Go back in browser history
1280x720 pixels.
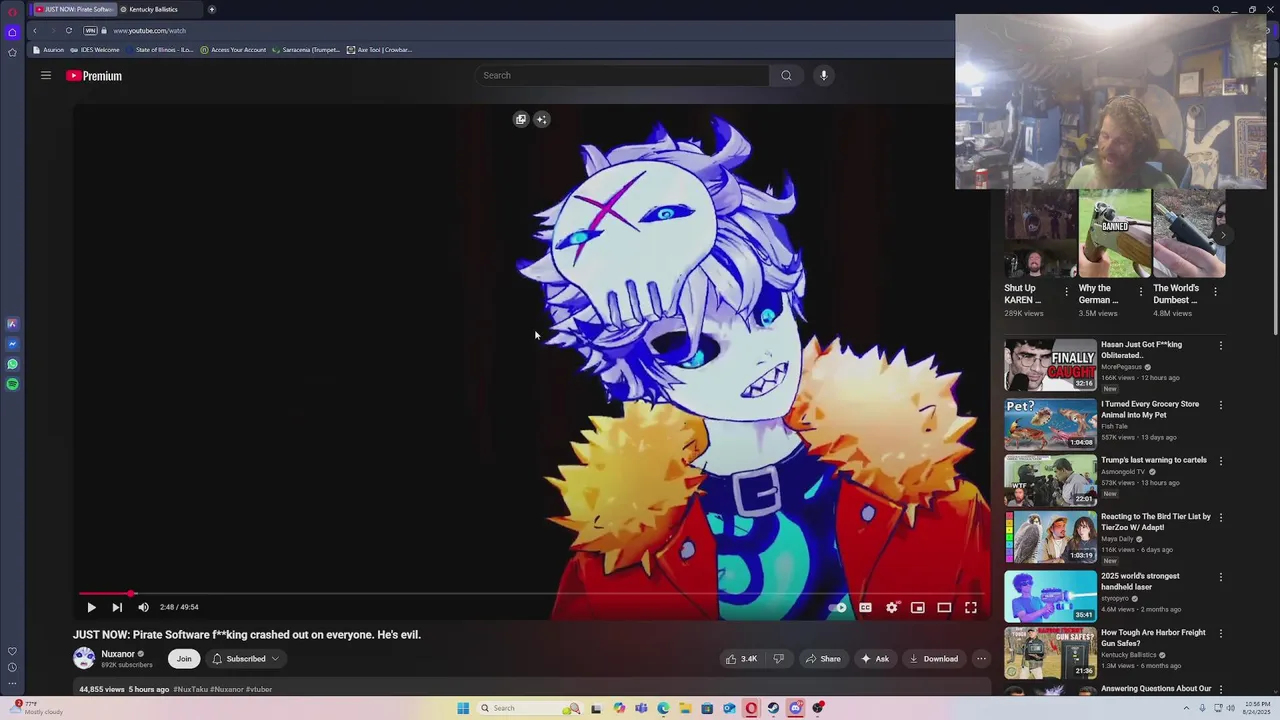coord(35,30)
